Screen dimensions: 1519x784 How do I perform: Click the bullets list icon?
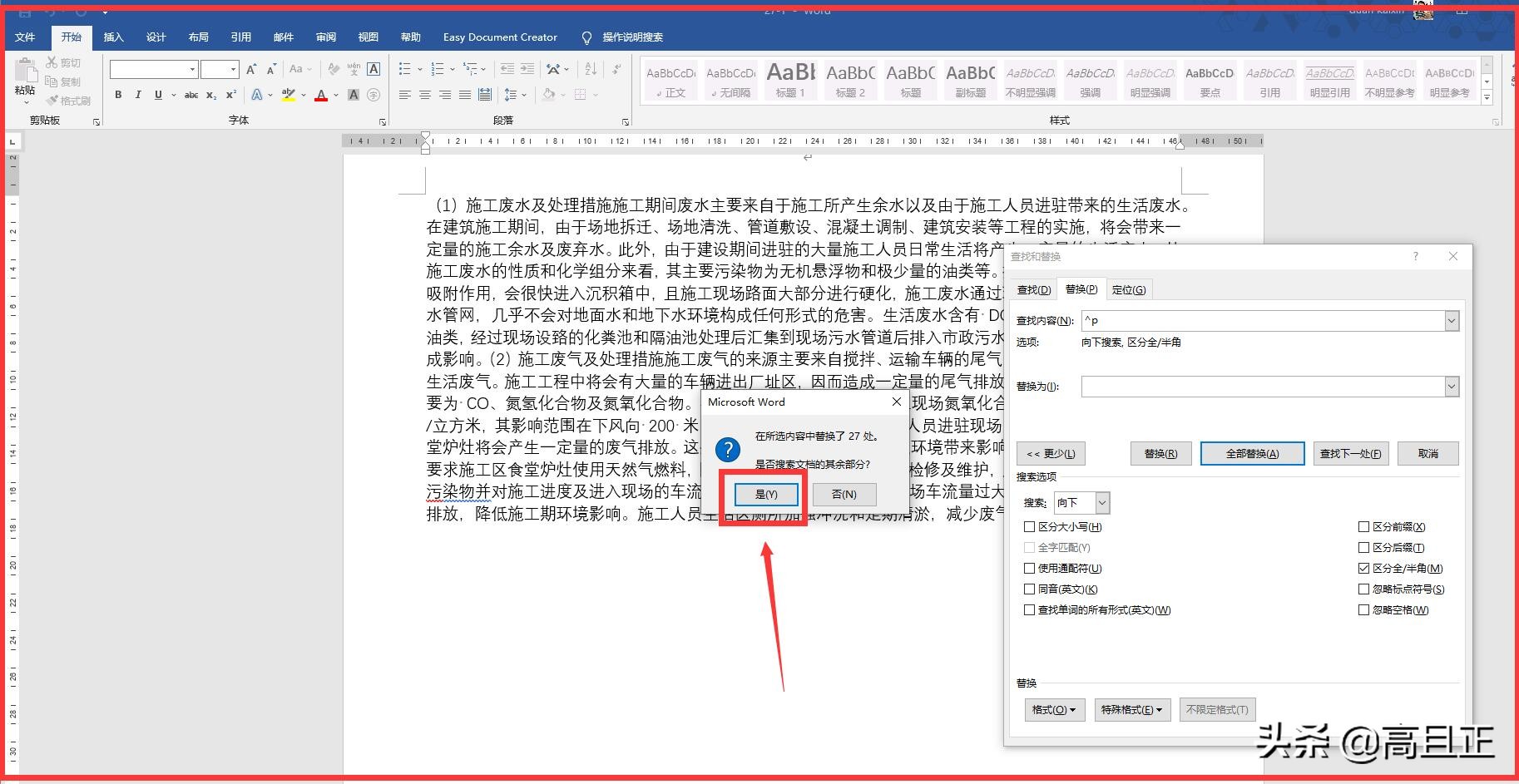[404, 69]
